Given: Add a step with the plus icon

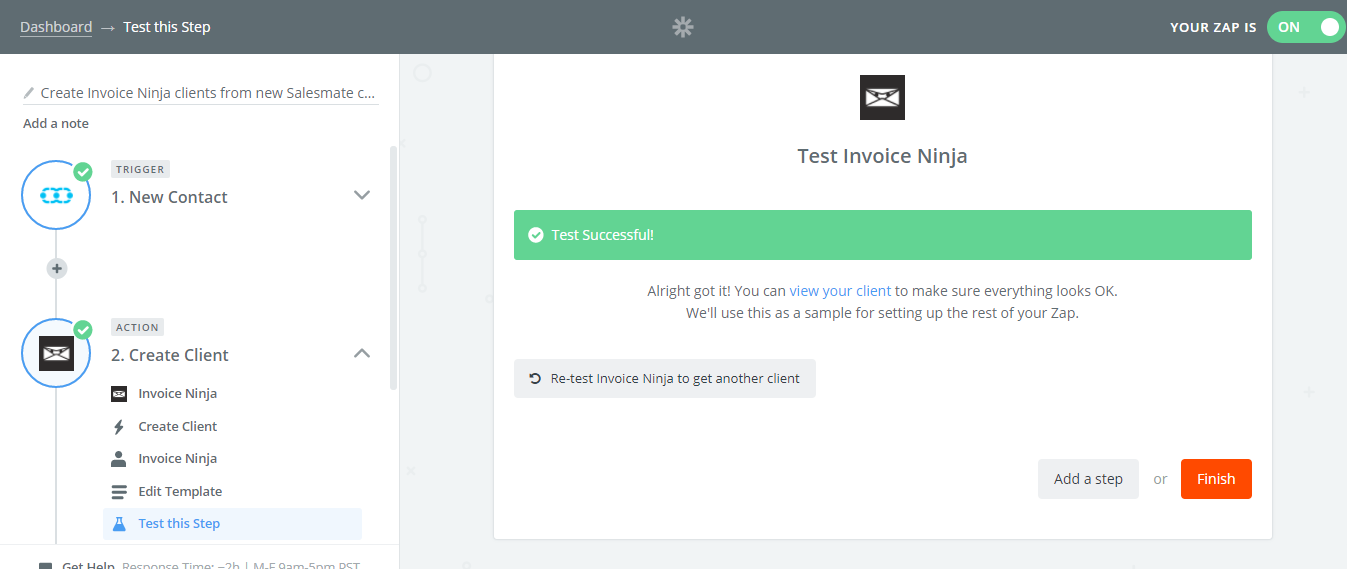Looking at the screenshot, I should click(56, 268).
